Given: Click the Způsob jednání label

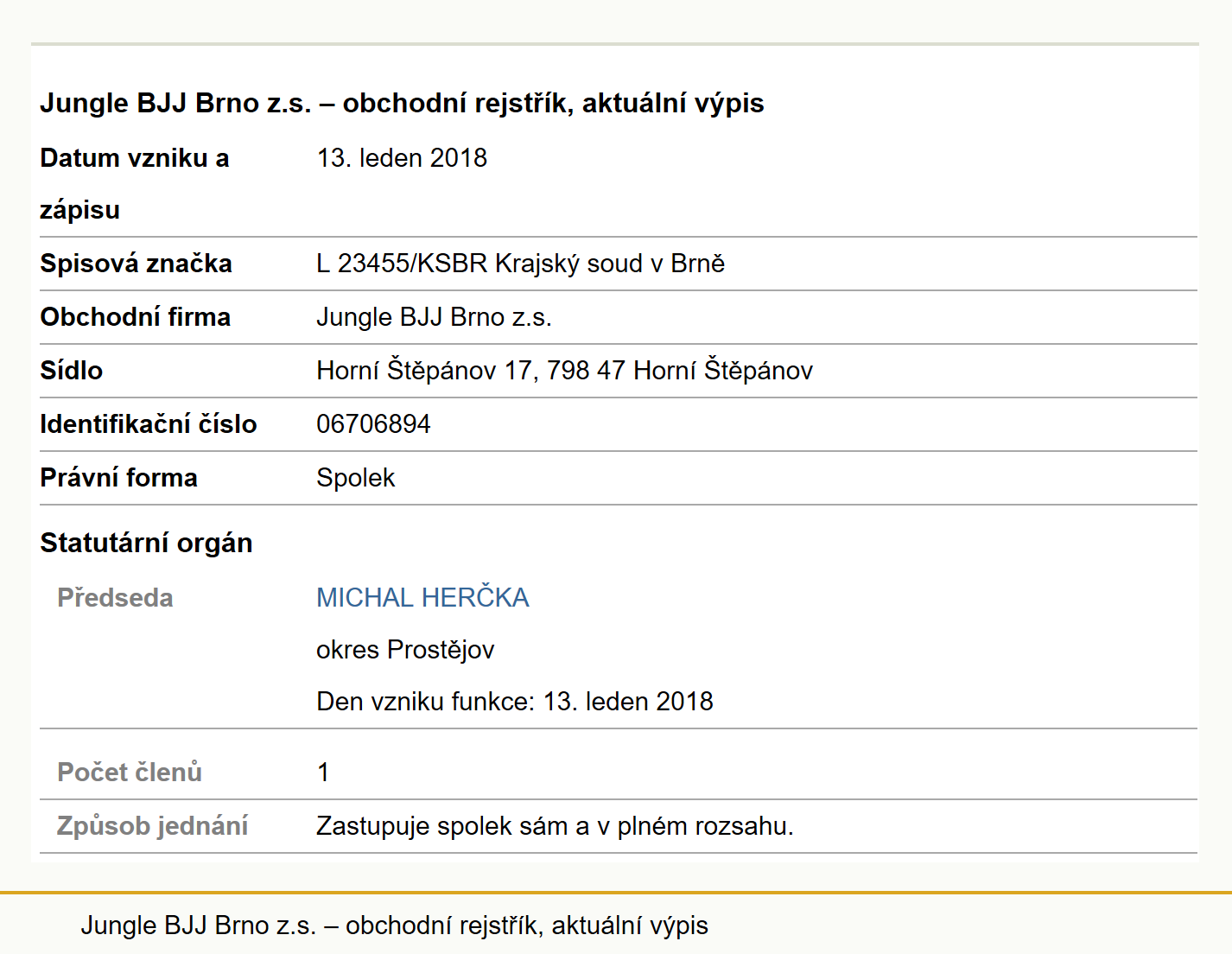Looking at the screenshot, I should pyautogui.click(x=152, y=826).
